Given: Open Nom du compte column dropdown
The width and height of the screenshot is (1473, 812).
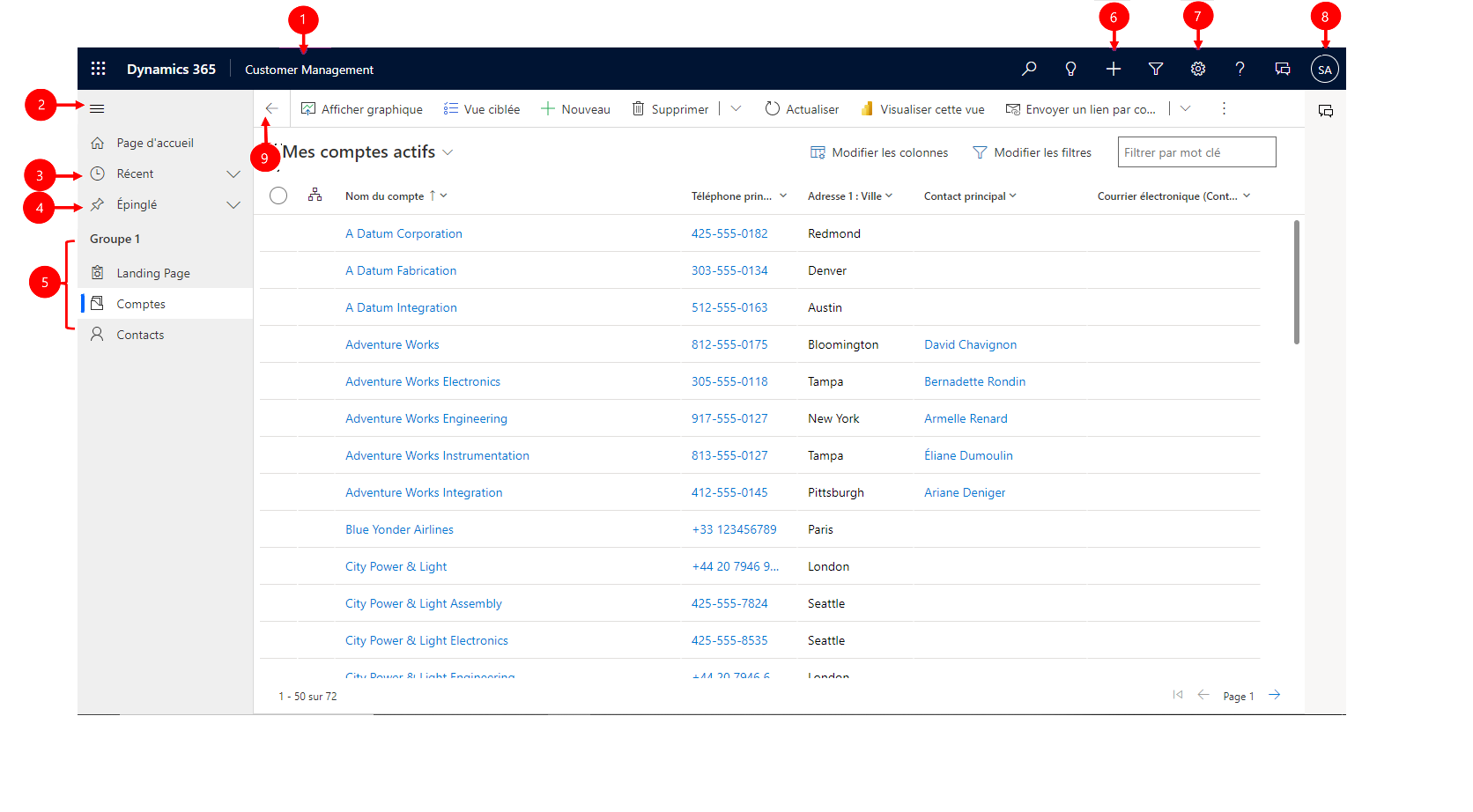Looking at the screenshot, I should (444, 196).
